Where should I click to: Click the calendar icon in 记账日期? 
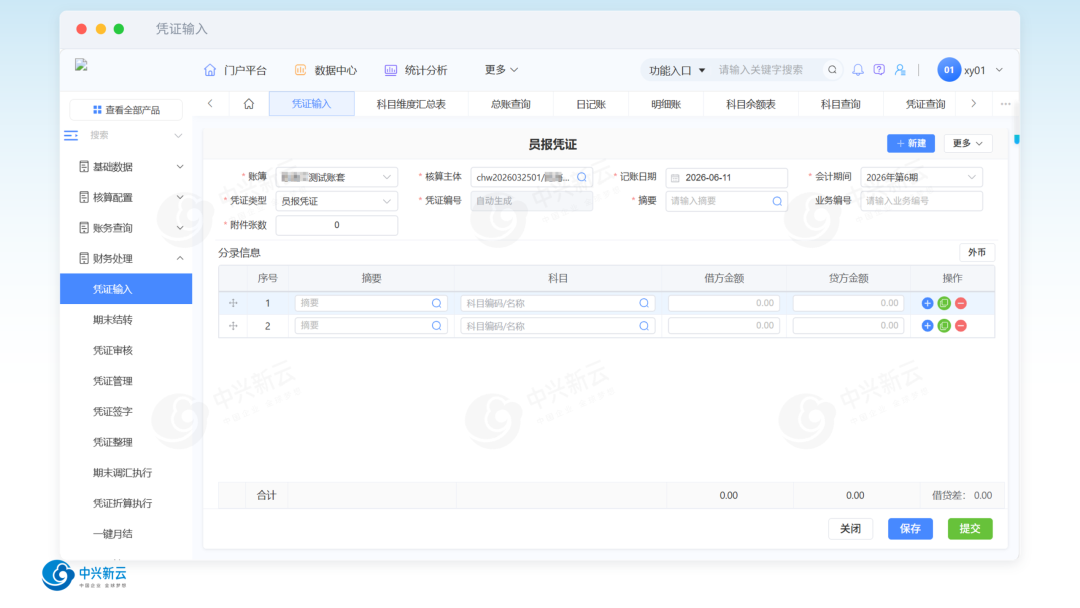(x=675, y=178)
